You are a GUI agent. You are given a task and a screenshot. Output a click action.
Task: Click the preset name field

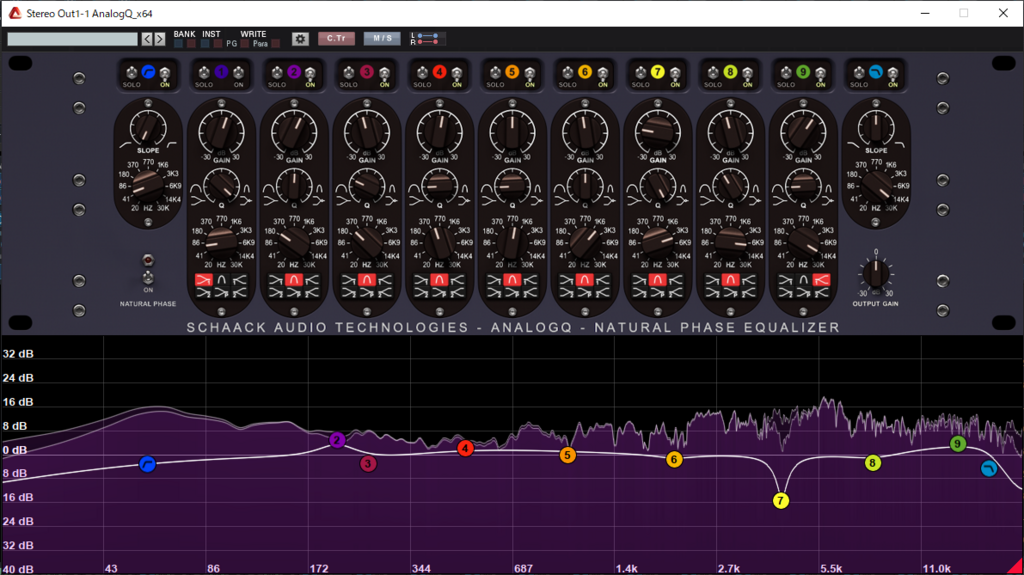(72, 39)
